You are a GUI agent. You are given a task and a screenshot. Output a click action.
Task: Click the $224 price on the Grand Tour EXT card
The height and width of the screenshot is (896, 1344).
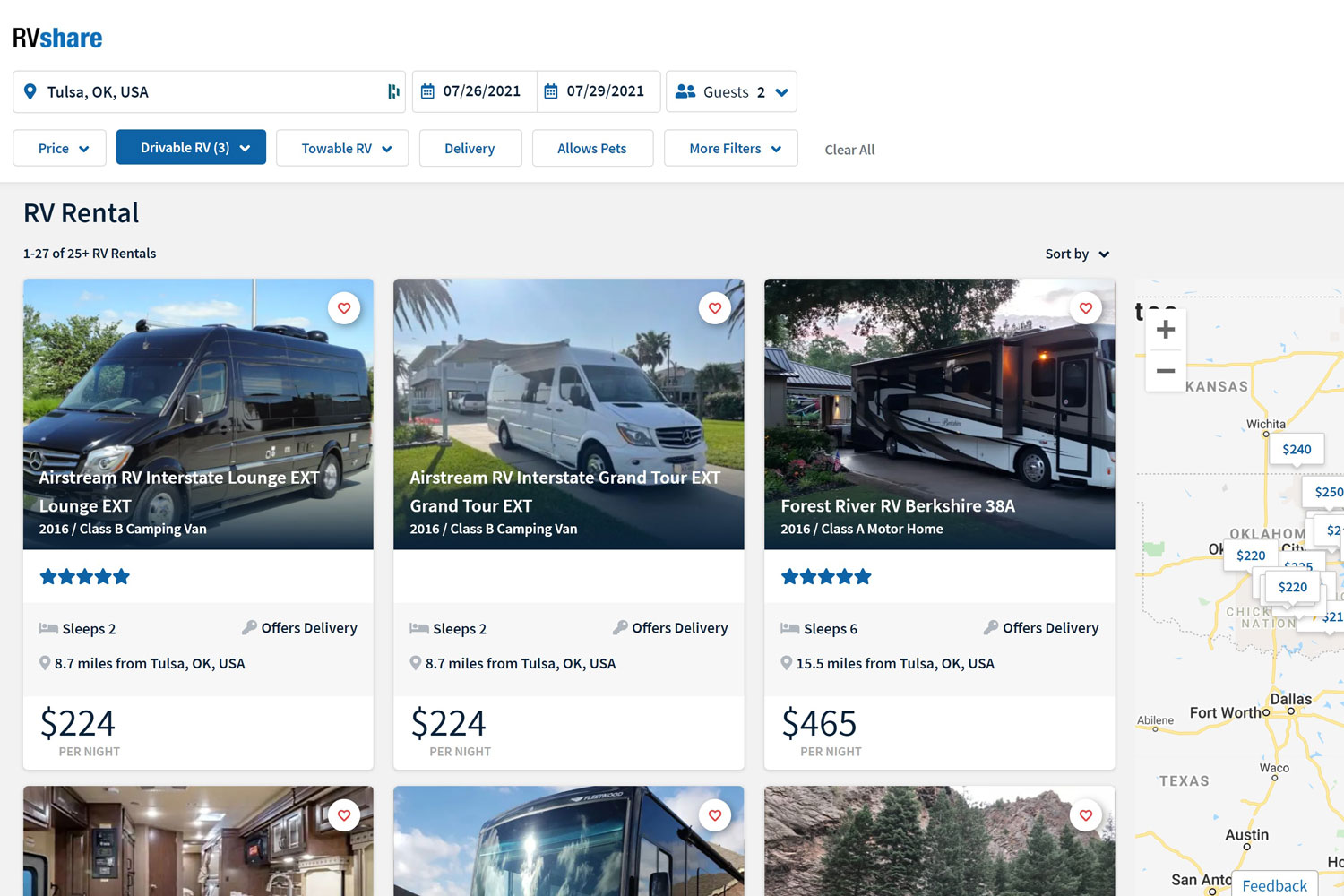[448, 723]
